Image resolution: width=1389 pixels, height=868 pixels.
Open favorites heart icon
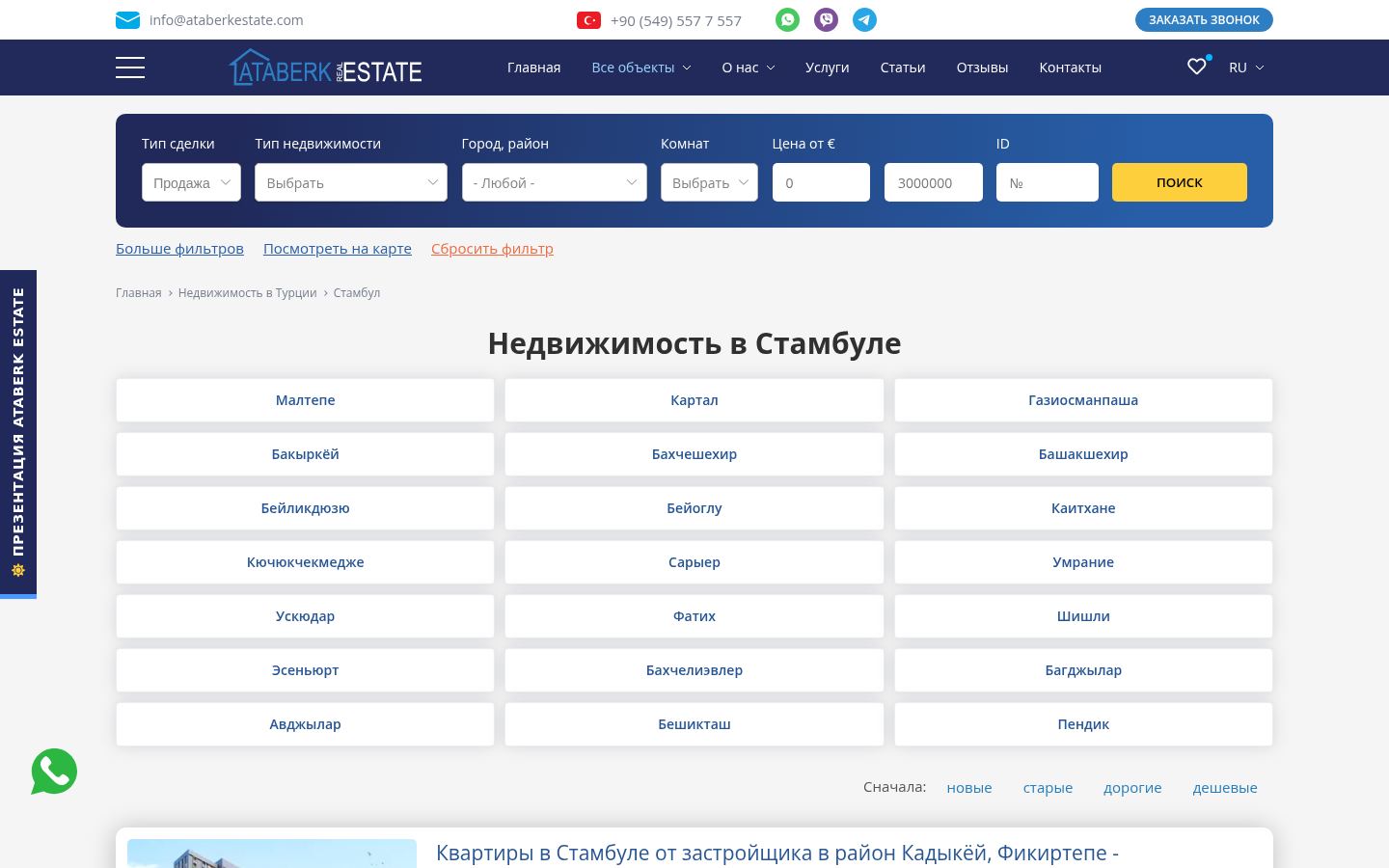1197,67
